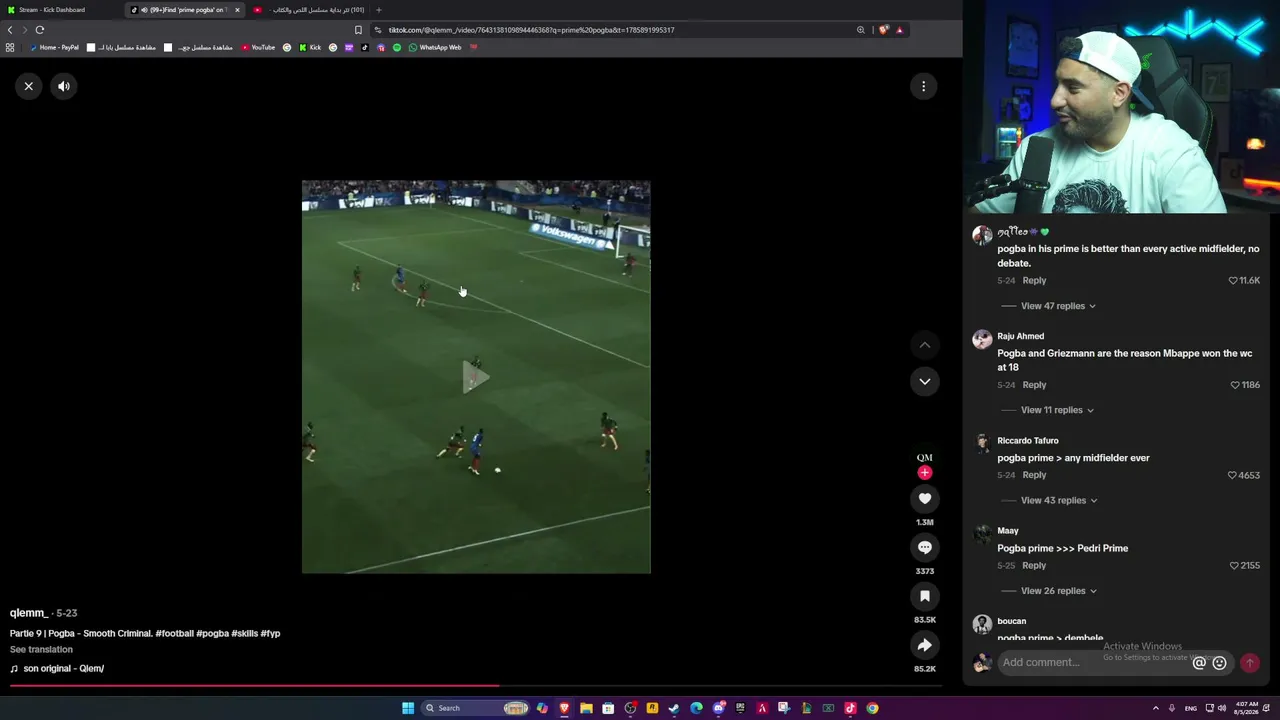
Task: Go back in the browser
Action: tap(10, 30)
